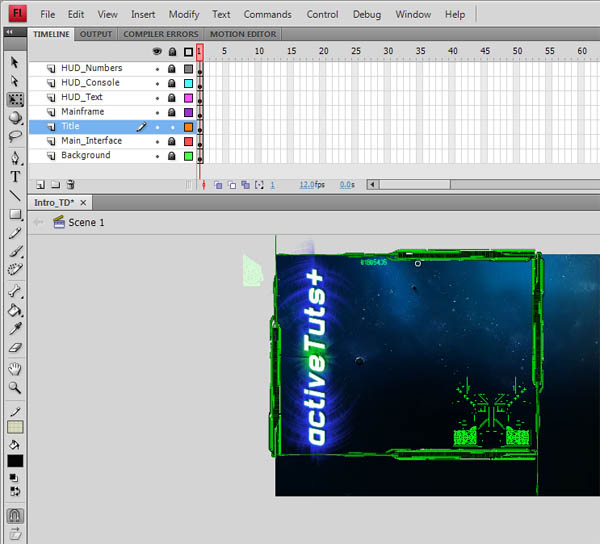
Task: Select the Eyedropper tool
Action: click(x=15, y=329)
